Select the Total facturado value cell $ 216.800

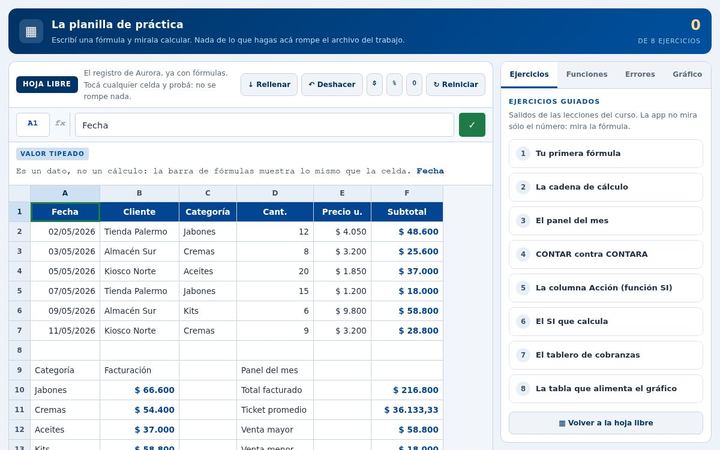pos(407,390)
